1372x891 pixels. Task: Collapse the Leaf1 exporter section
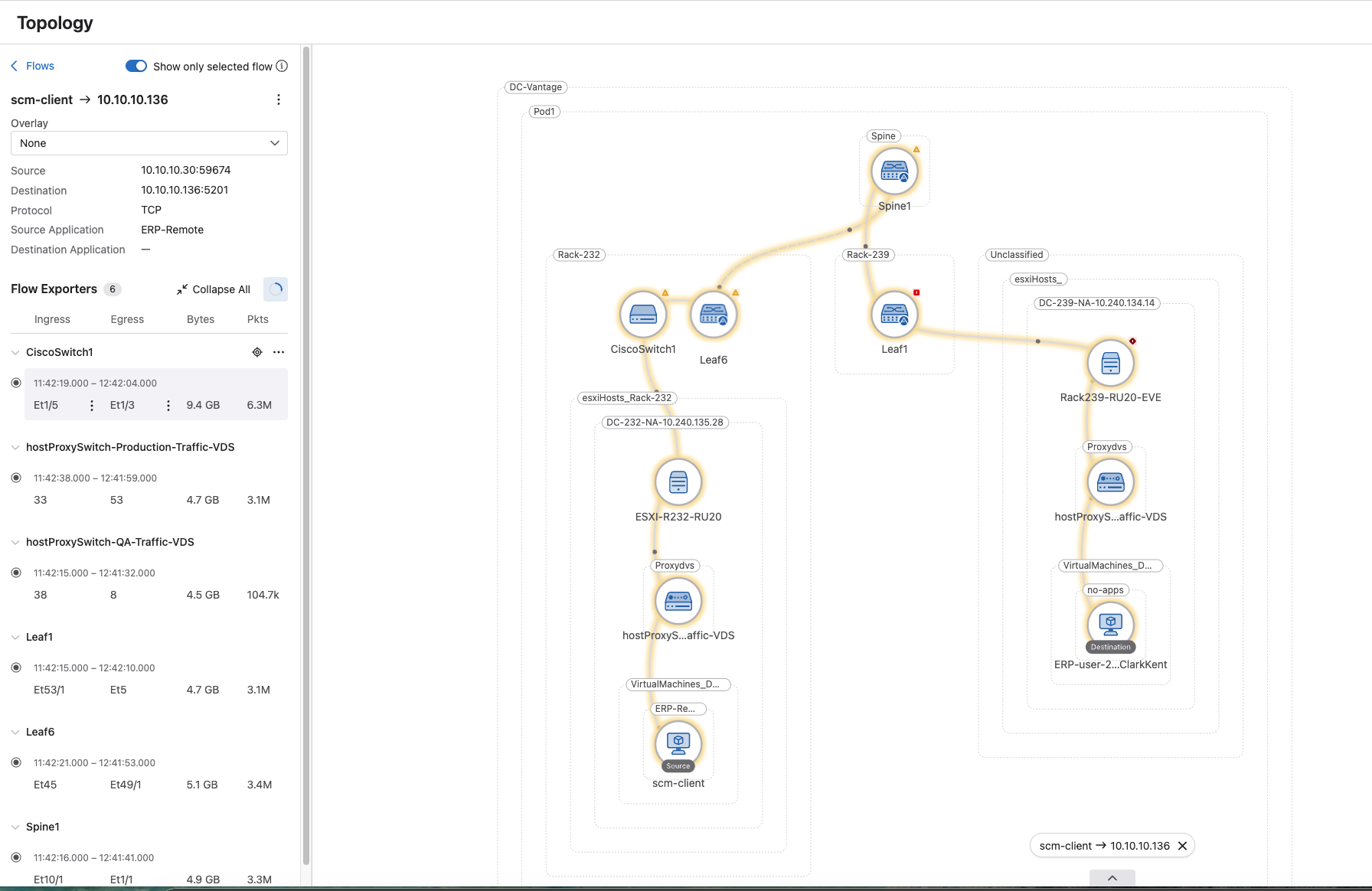click(15, 637)
